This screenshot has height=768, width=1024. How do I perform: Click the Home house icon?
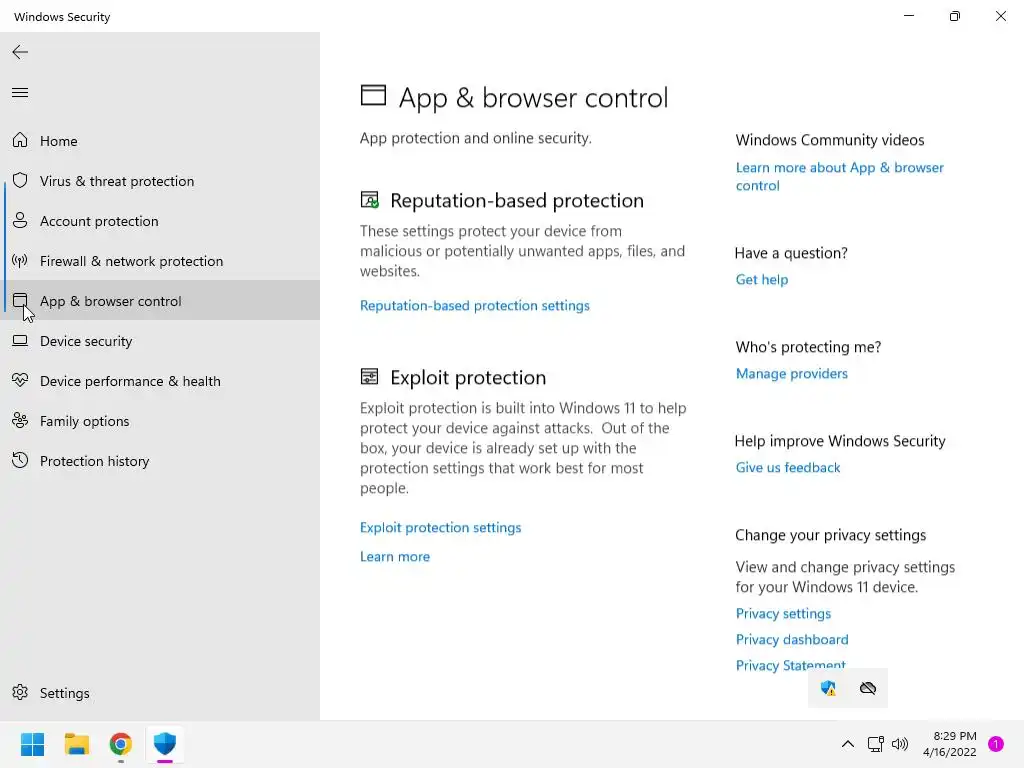click(20, 140)
